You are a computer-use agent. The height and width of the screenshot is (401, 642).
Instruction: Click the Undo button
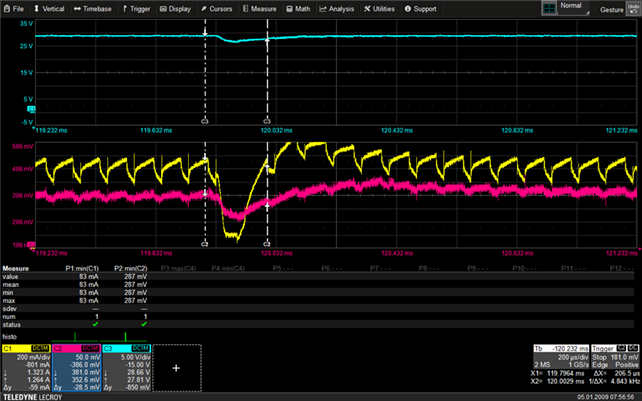click(x=633, y=9)
